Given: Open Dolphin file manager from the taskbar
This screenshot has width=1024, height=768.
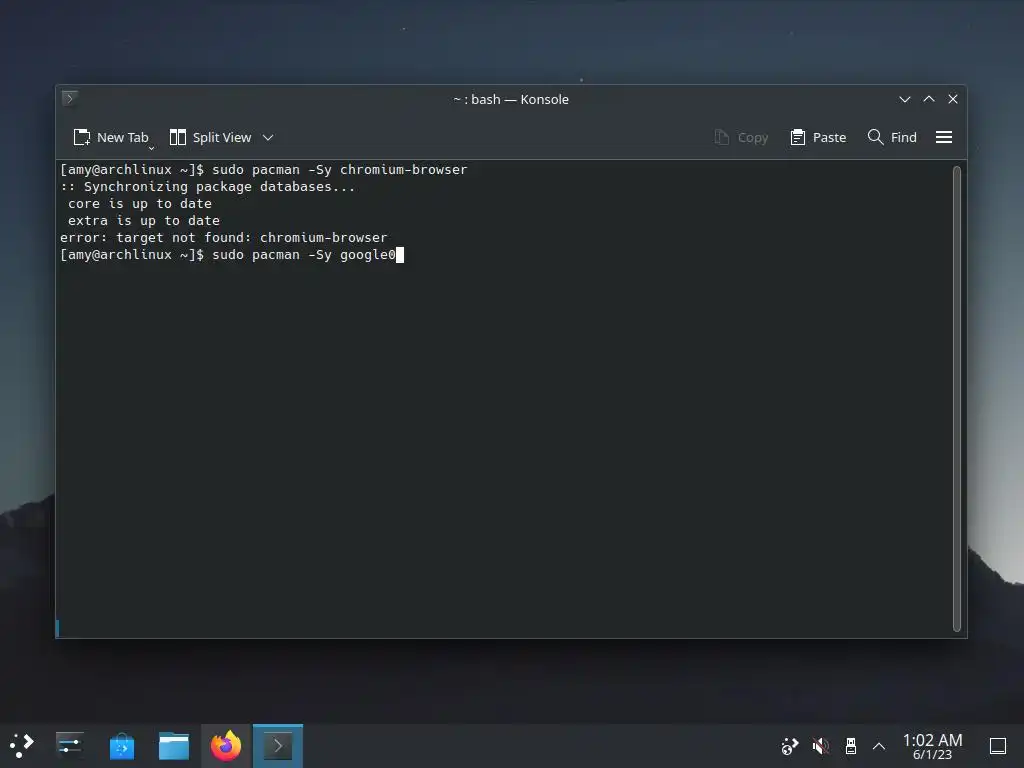Looking at the screenshot, I should [174, 746].
